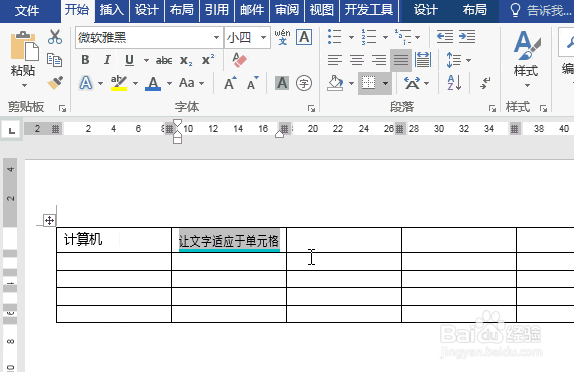Viewport: 574px width, 372px height.
Task: Click the distributed alignment icon
Action: 423,60
